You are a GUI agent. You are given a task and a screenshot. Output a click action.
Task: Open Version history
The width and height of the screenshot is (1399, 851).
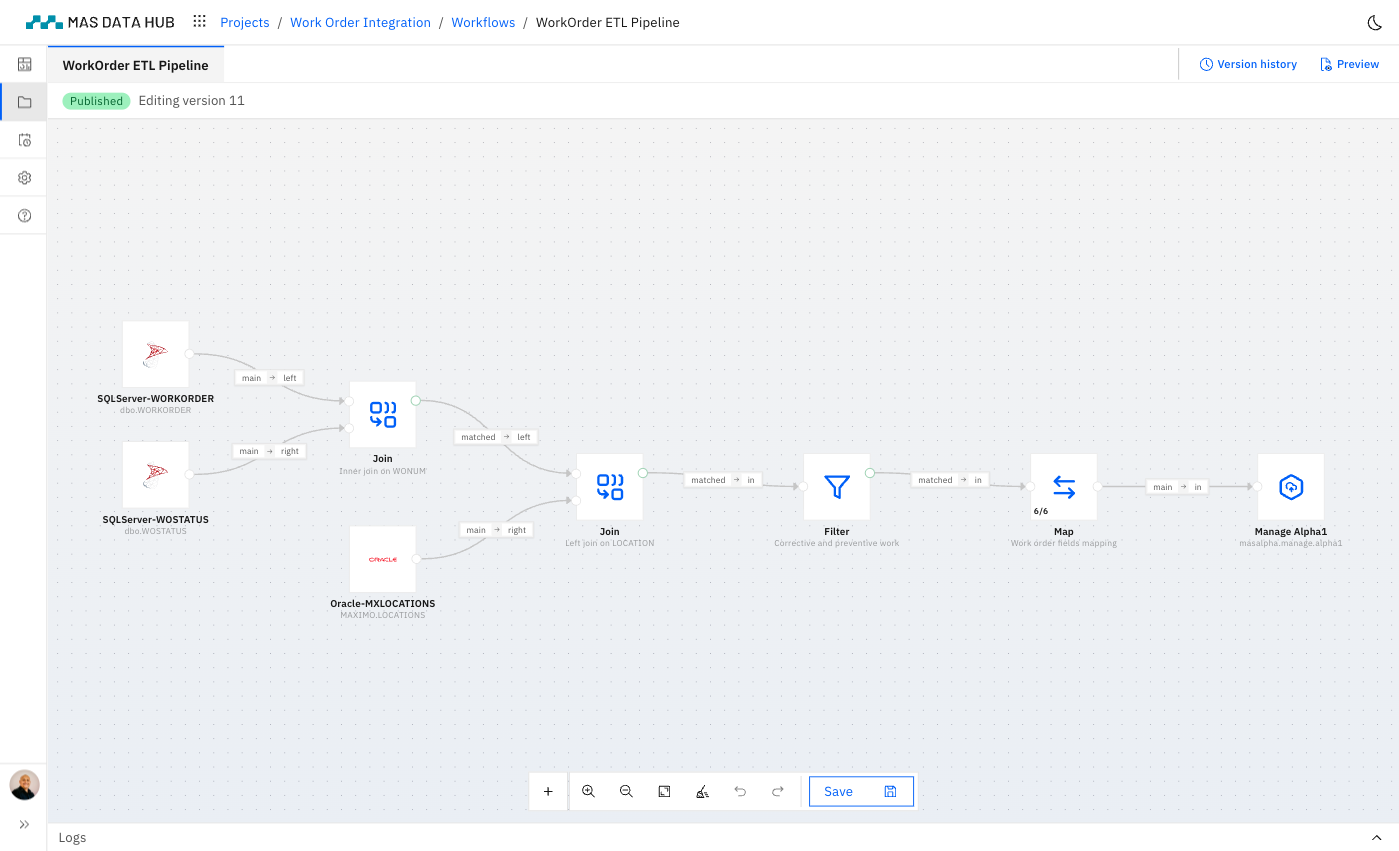1248,64
